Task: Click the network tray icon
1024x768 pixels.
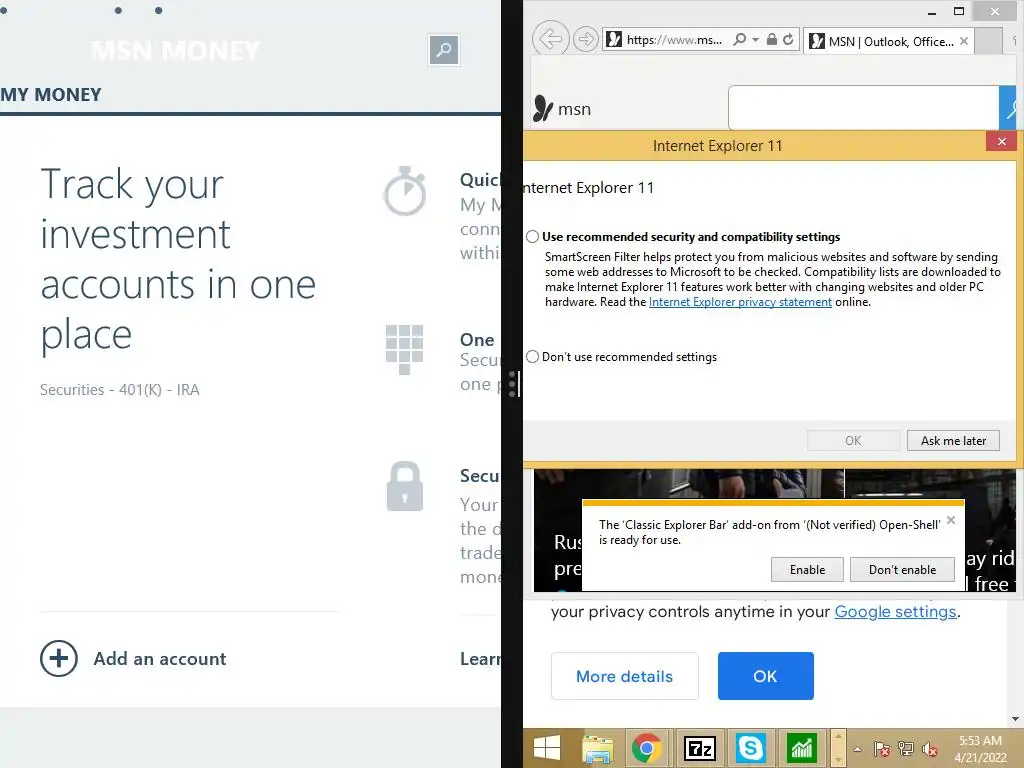Action: point(906,749)
